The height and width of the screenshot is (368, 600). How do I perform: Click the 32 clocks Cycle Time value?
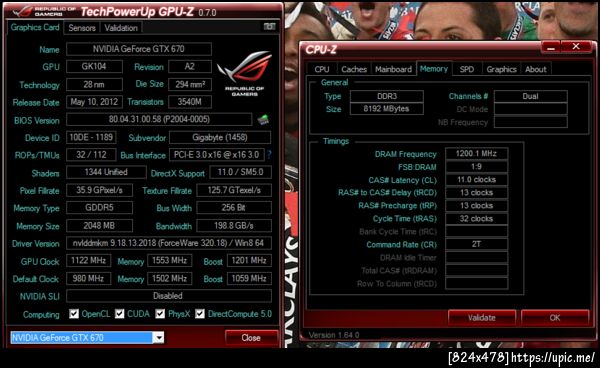(x=477, y=218)
